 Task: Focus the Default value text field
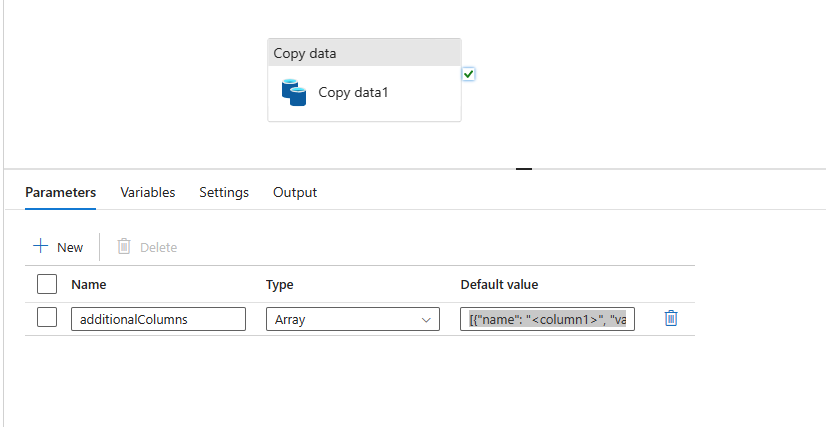(x=546, y=319)
